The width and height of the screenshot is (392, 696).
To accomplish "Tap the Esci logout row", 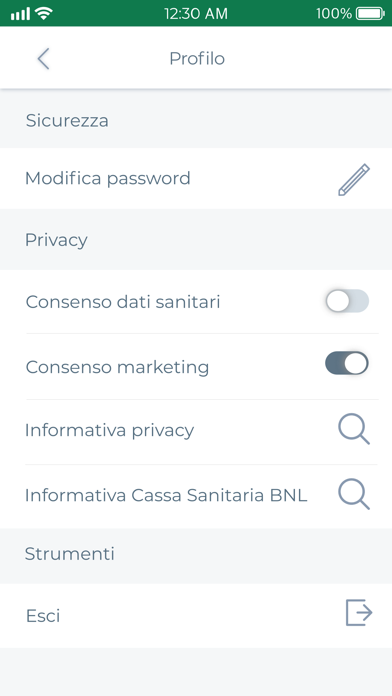I will click(196, 616).
